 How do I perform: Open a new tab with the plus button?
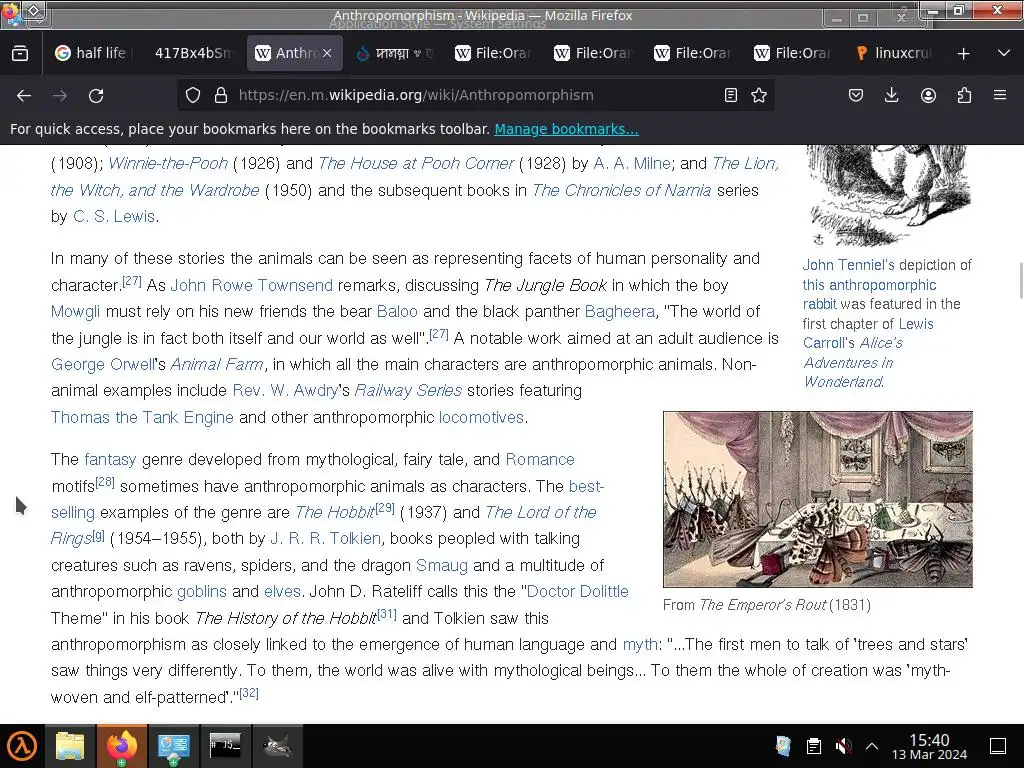coord(963,54)
